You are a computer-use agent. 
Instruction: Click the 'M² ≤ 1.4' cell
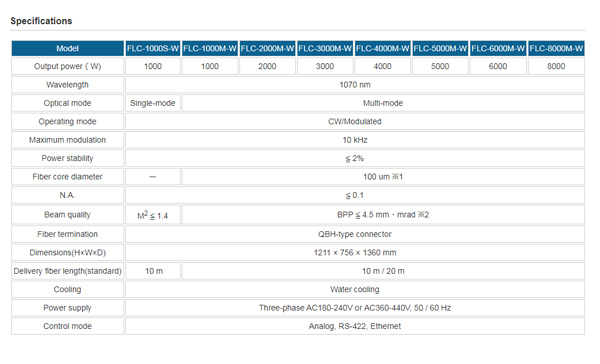[153, 215]
